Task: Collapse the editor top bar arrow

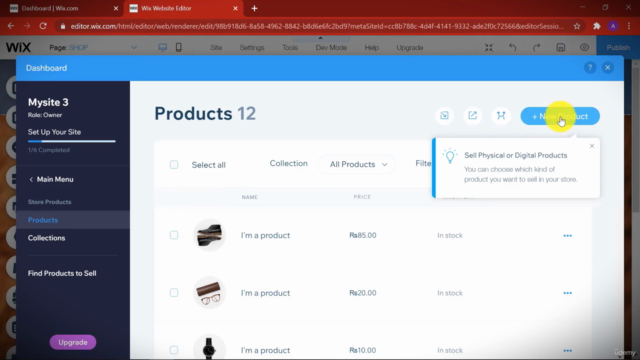Action: pyautogui.click(x=320, y=38)
